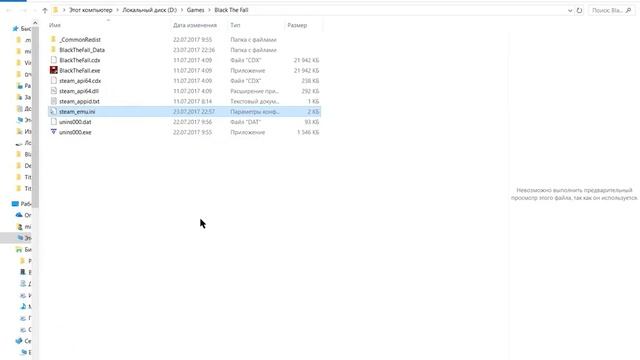This screenshot has height=360, width=640.
Task: Click the '93 КБ' size of unins000.dat
Action: (312, 122)
